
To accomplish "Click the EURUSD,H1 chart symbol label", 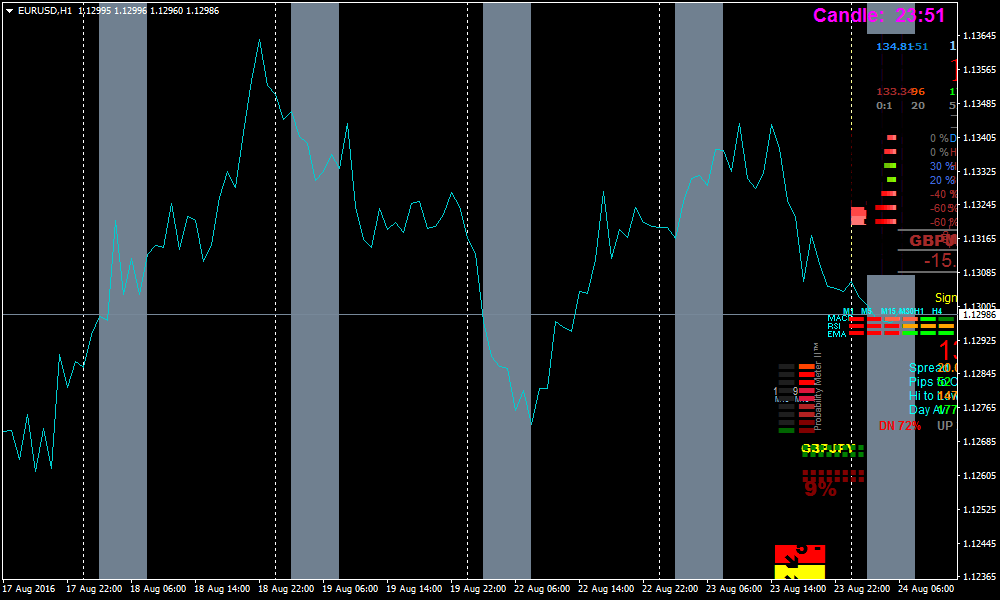I will (45, 10).
